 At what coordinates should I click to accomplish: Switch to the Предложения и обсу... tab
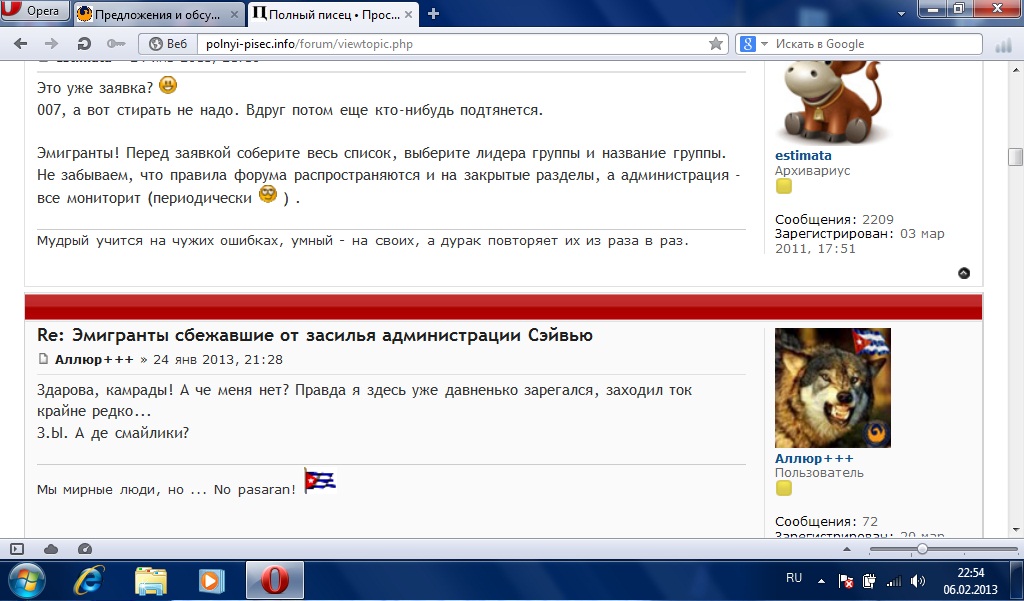(x=157, y=14)
